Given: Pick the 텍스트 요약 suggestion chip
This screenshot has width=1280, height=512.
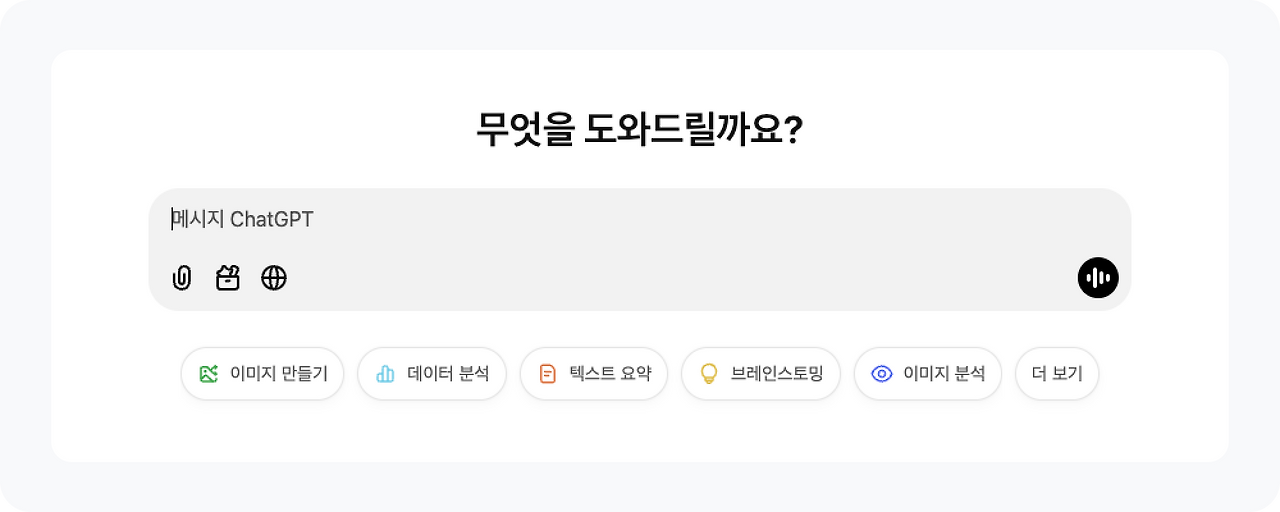Looking at the screenshot, I should [594, 374].
